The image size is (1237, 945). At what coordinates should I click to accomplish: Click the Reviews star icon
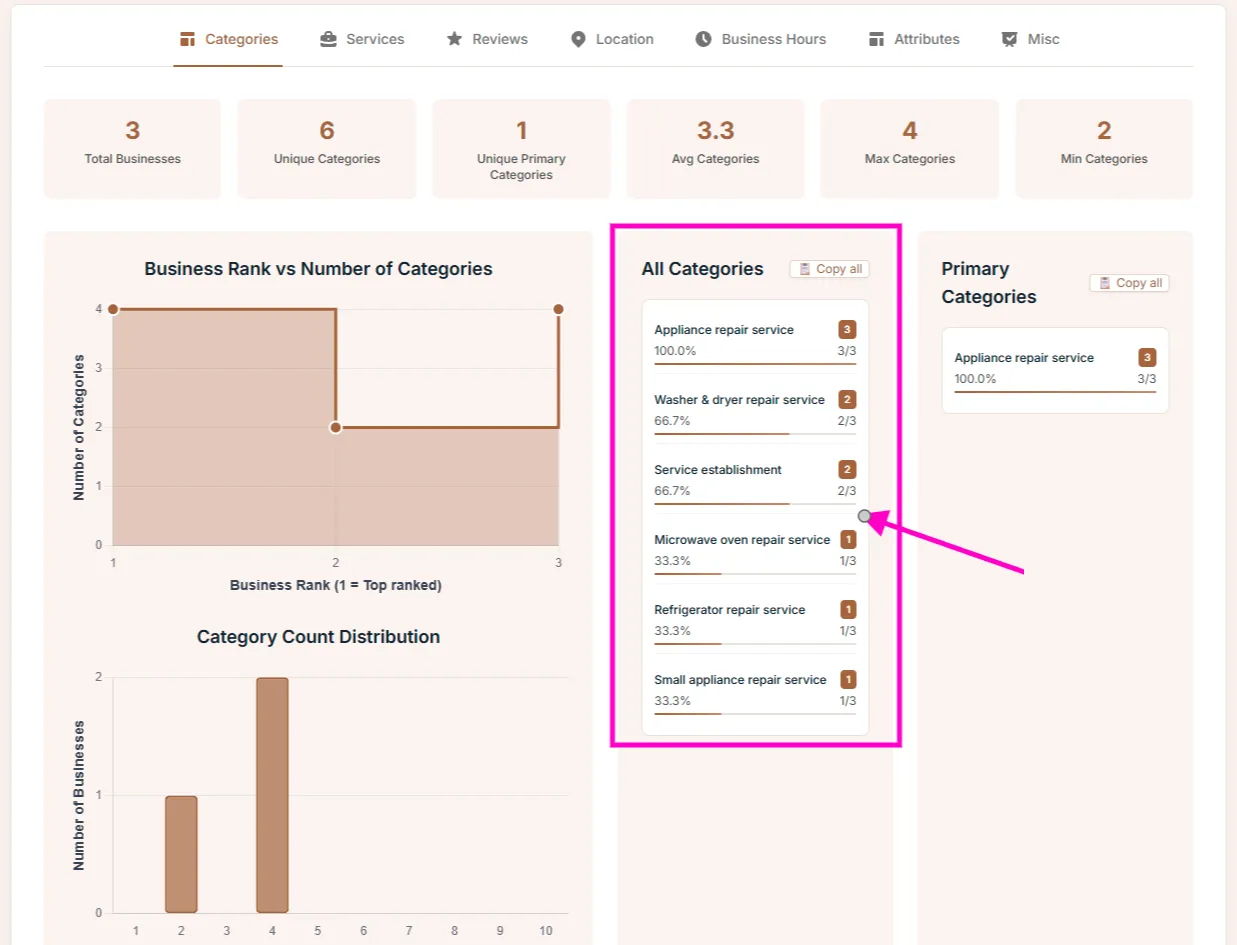pos(454,39)
